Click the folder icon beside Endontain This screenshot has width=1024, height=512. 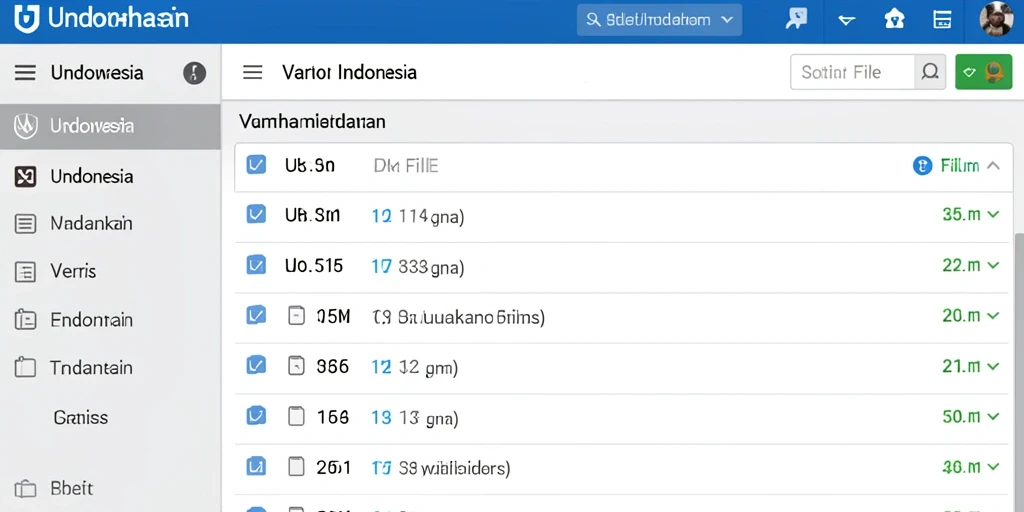[25, 319]
